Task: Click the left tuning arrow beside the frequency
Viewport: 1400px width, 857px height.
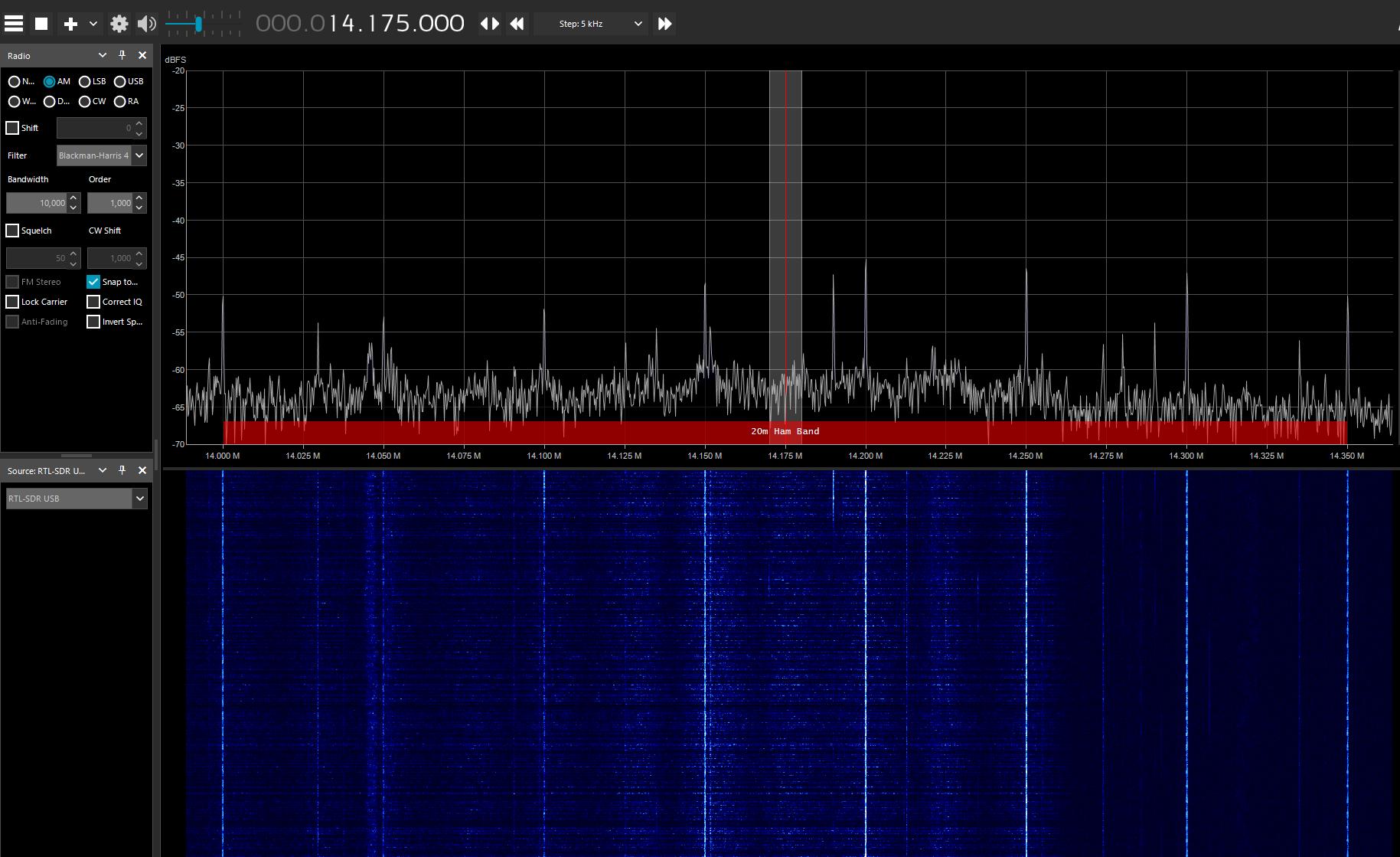Action: tap(485, 24)
